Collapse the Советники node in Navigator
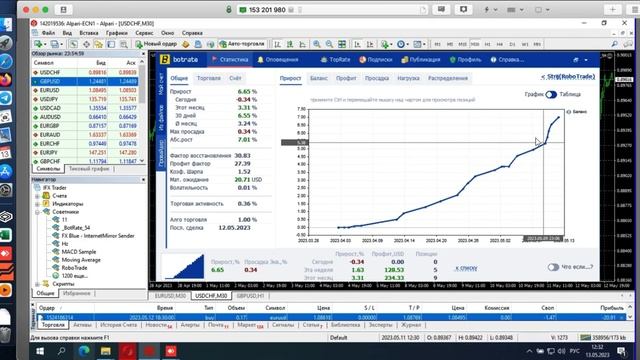The width and height of the screenshot is (640, 360). (x=37, y=212)
